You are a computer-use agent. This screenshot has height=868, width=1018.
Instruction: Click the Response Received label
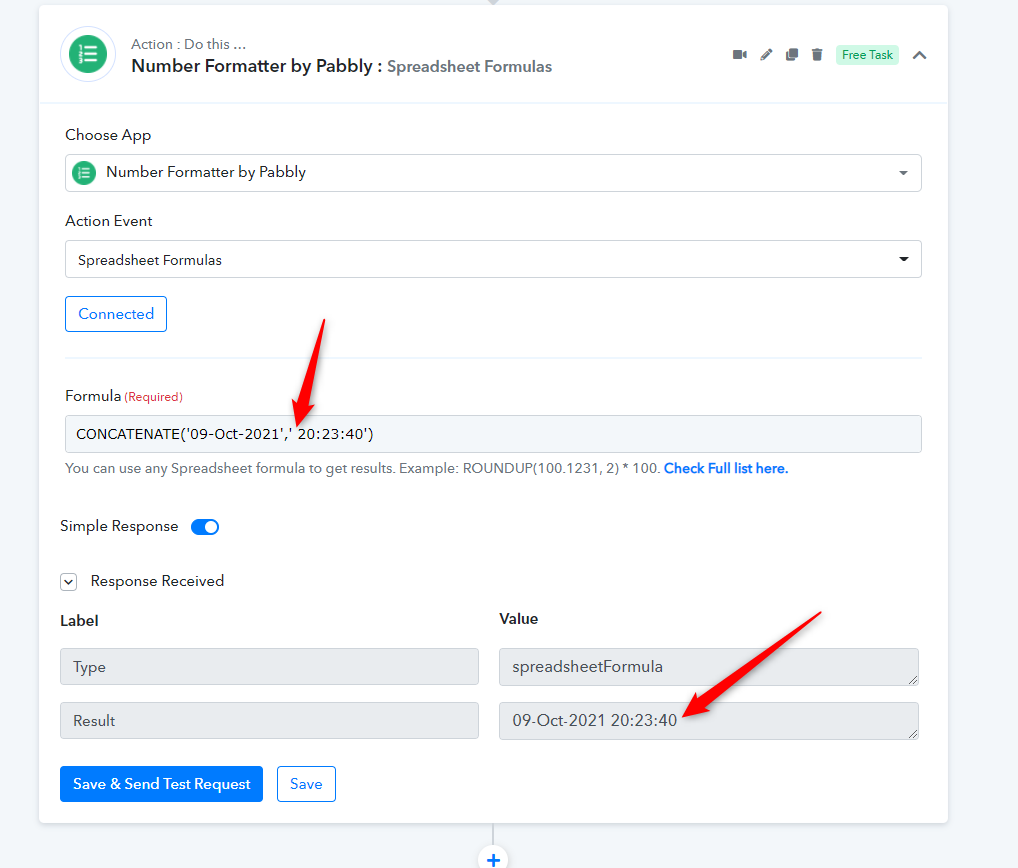point(157,581)
